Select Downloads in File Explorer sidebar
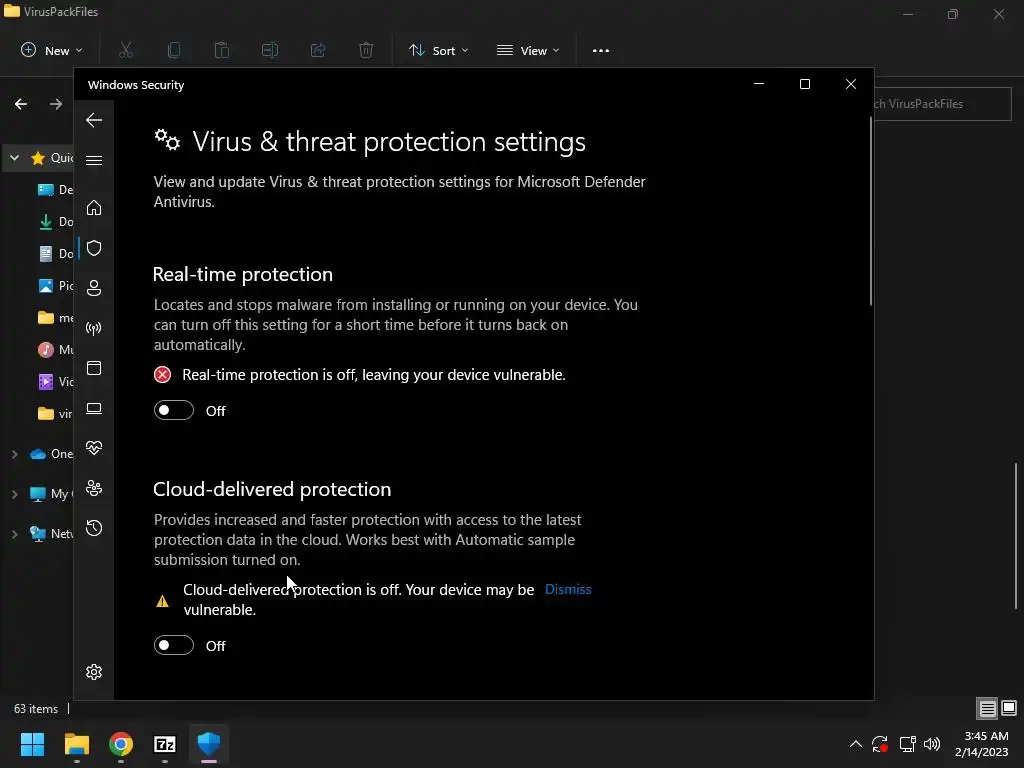 [x=56, y=221]
